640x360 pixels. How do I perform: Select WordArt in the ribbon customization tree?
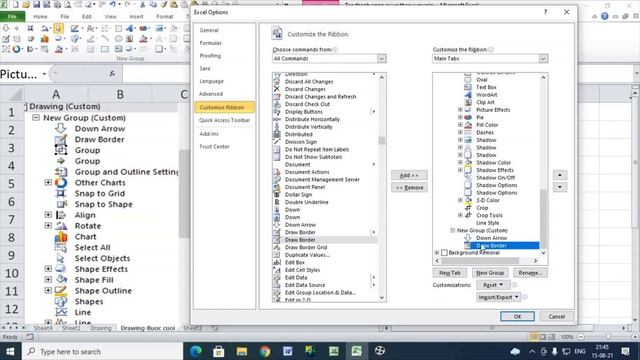tap(487, 95)
